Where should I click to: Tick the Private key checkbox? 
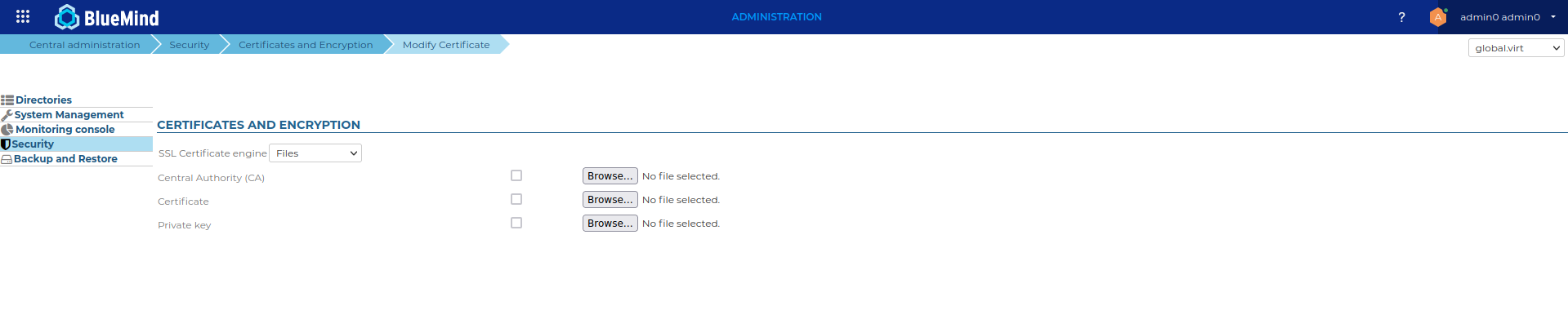(x=516, y=223)
